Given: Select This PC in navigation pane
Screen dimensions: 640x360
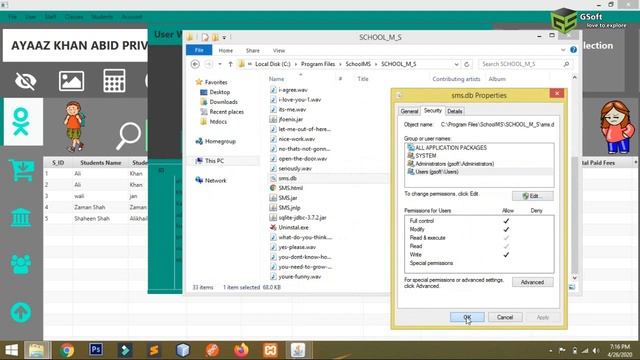Looking at the screenshot, I should click(x=214, y=161).
